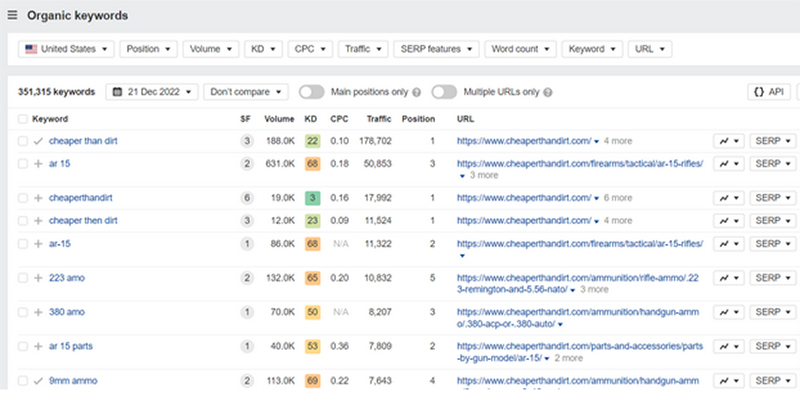This screenshot has width=800, height=401.
Task: Open the trend chart for cheaper than dirt
Action: [x=729, y=141]
